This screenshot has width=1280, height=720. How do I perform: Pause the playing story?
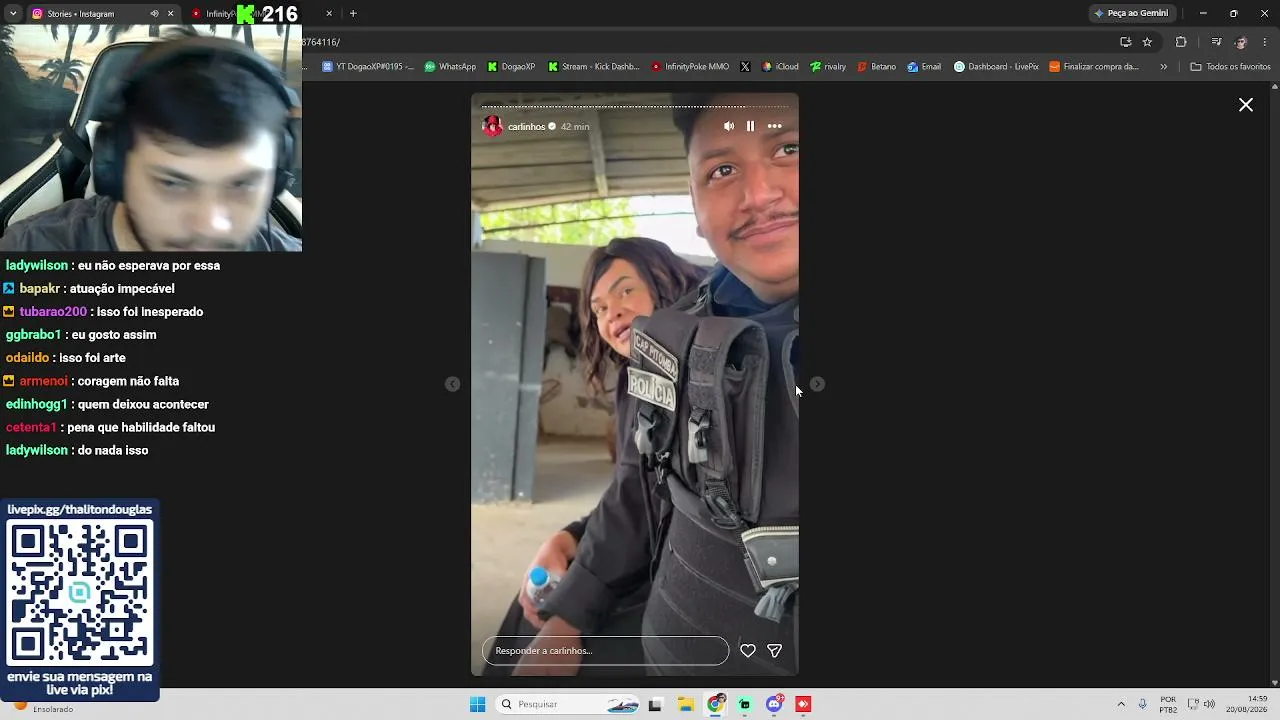[x=750, y=126]
